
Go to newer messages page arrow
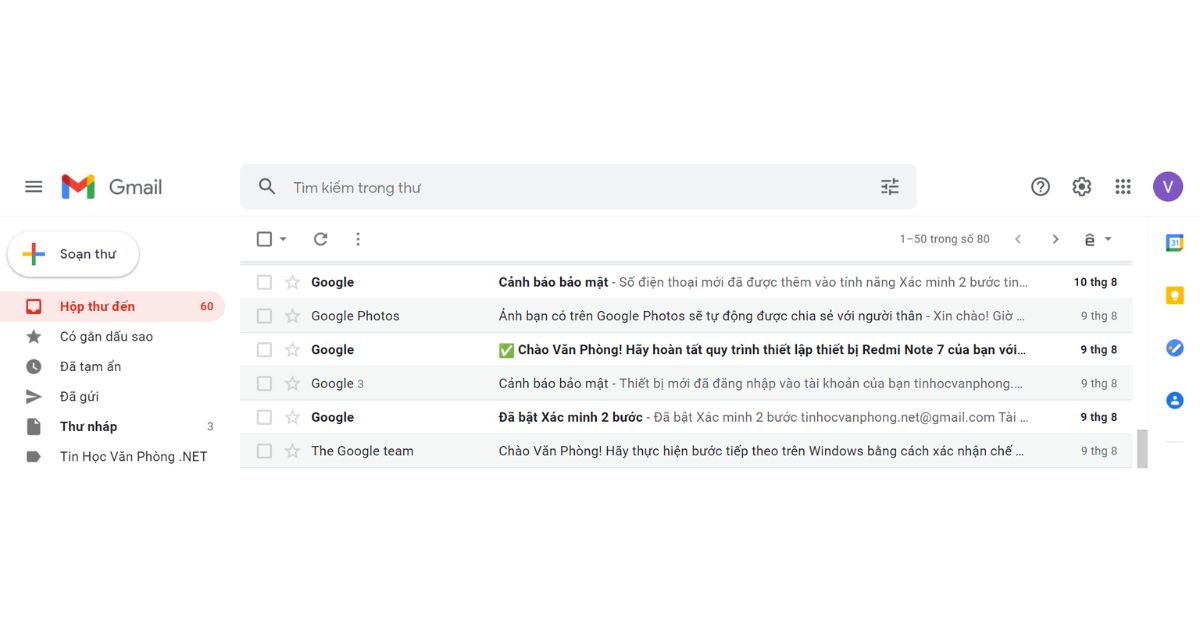coord(1018,239)
